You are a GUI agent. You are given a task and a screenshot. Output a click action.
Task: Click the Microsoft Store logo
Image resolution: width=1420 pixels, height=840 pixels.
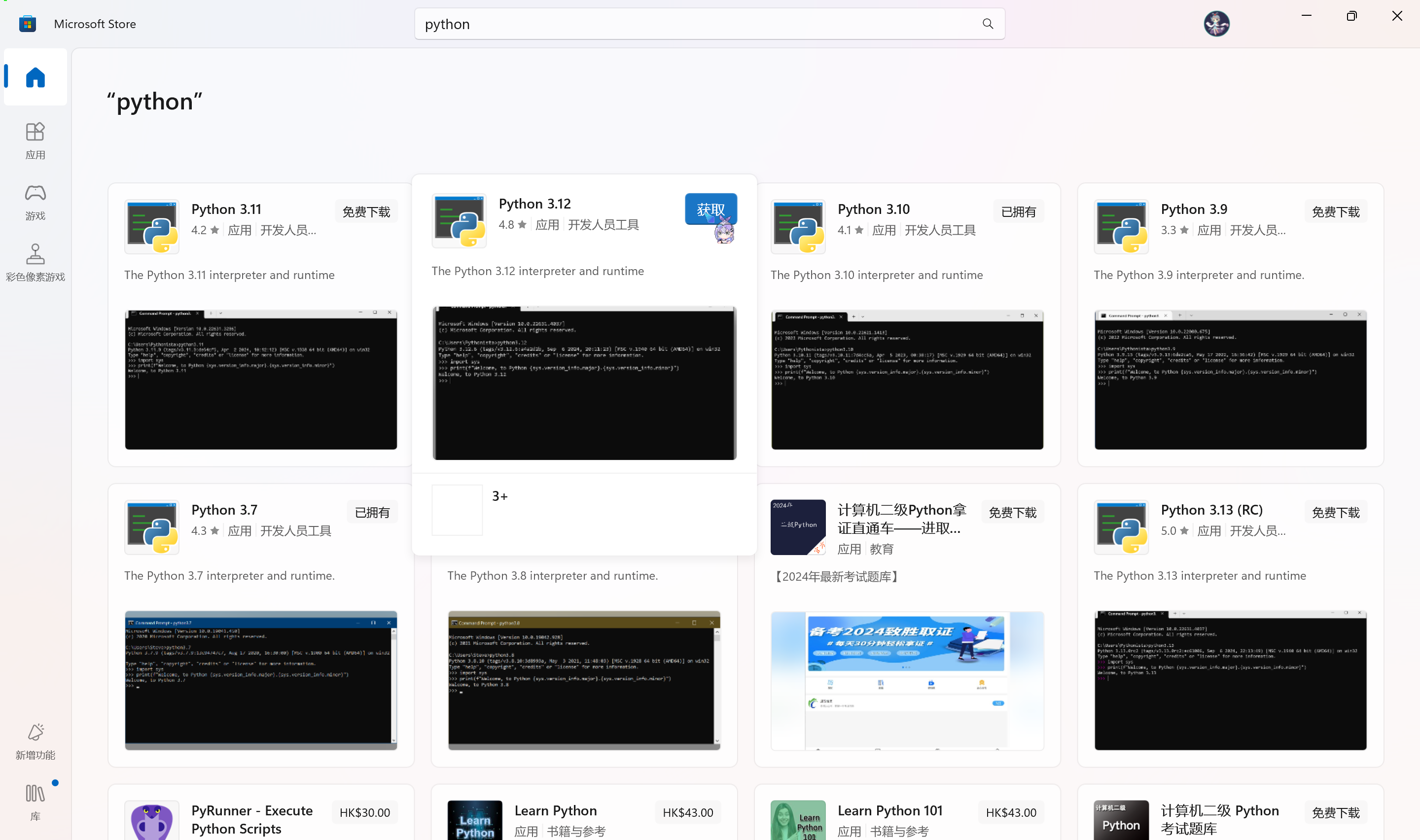pos(27,23)
